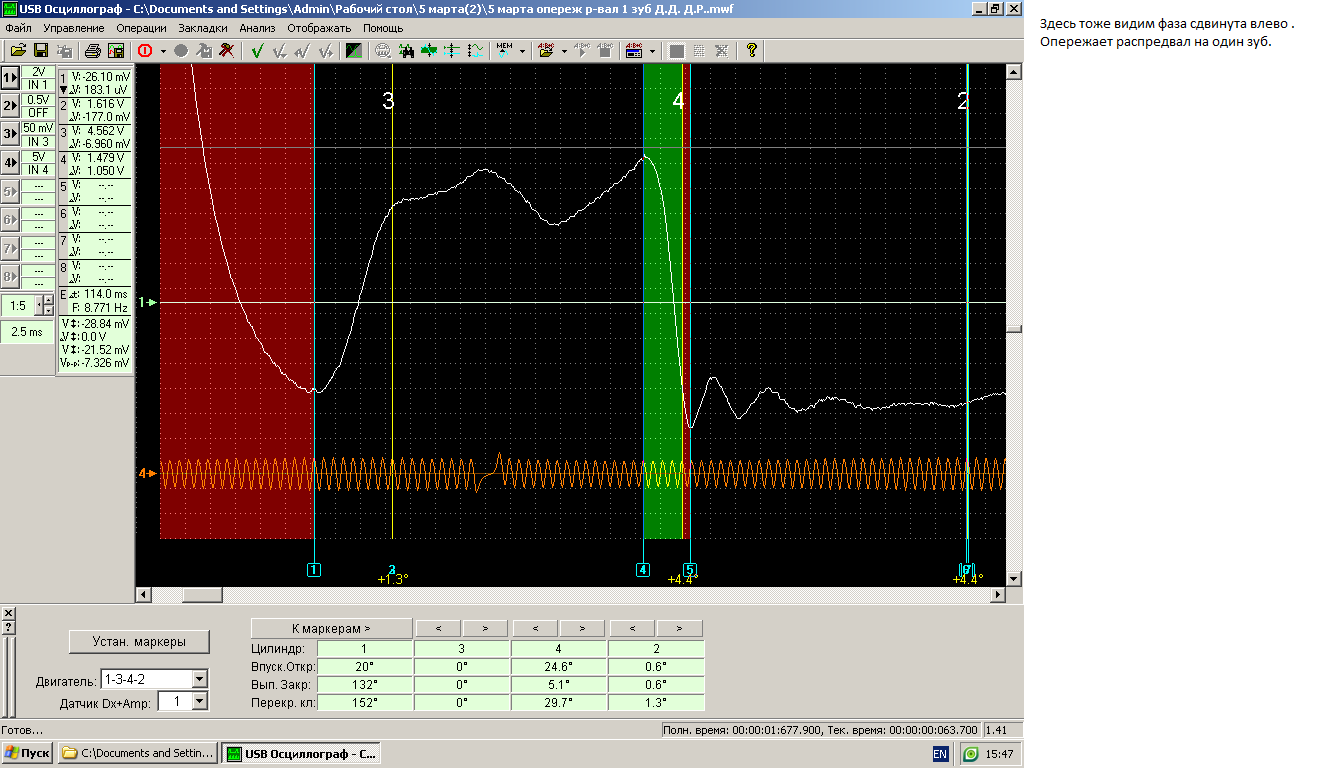Open the Анализ menu
Image resolution: width=1337 pixels, height=768 pixels.
(257, 29)
